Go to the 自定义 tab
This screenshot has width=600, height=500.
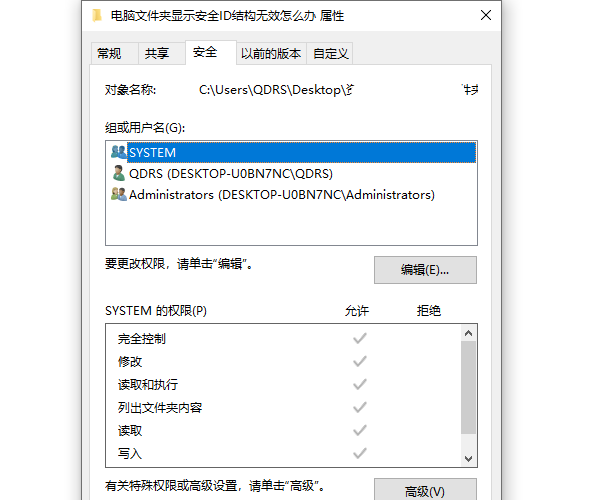(x=331, y=54)
